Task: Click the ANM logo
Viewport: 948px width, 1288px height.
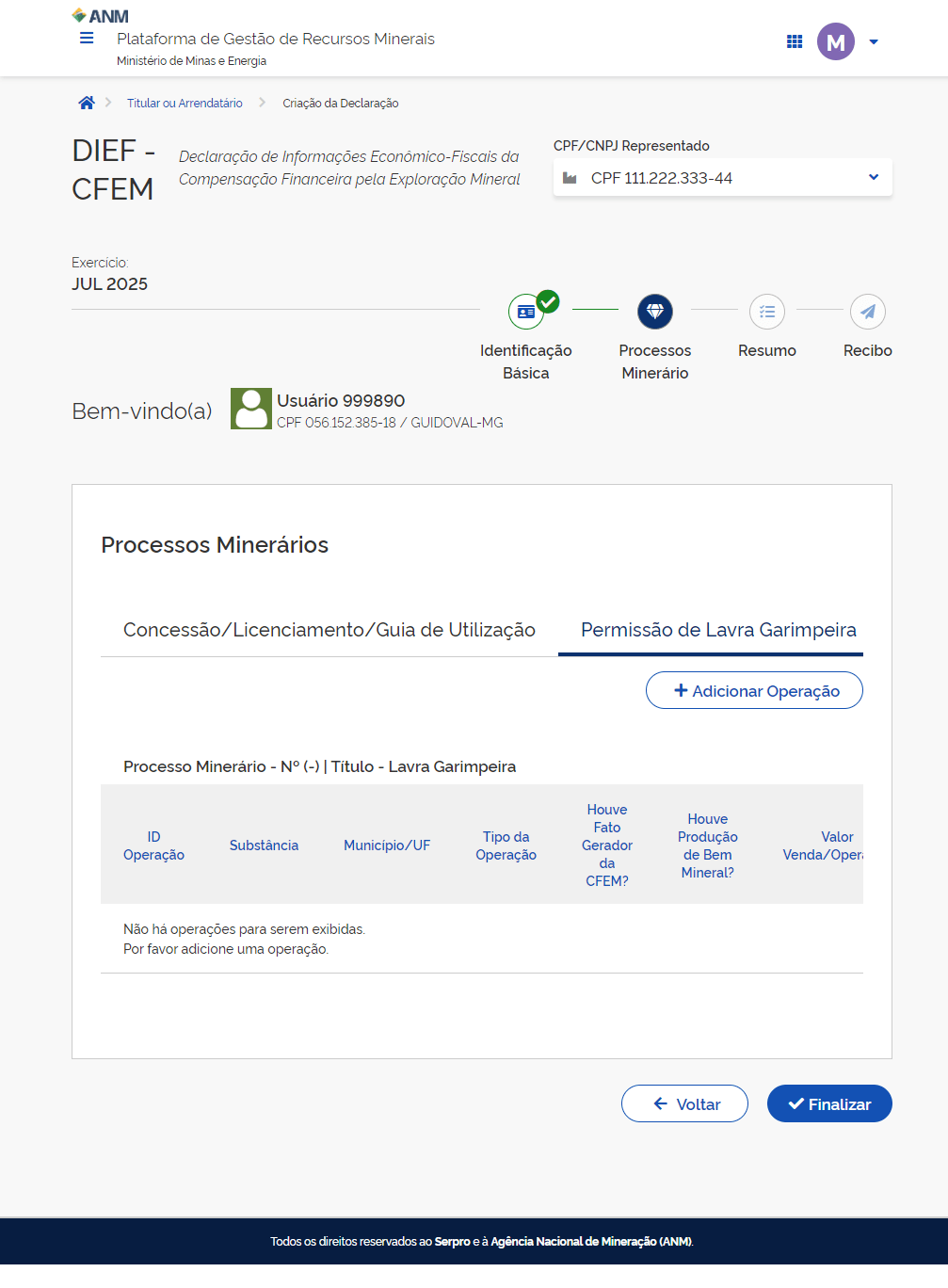Action: coord(101,16)
